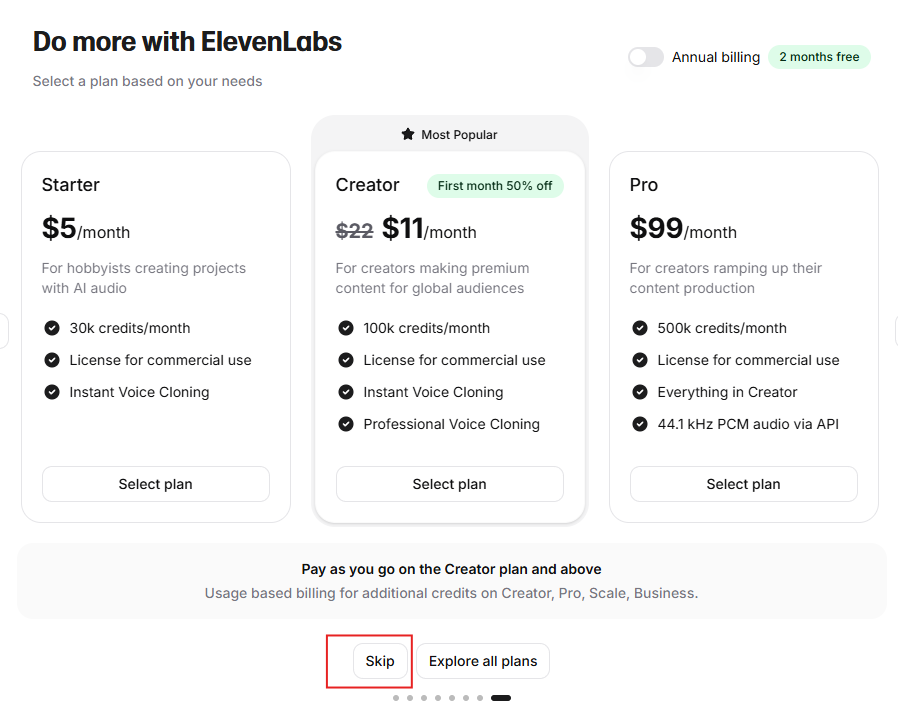Select plan for Starter tier

pyautogui.click(x=156, y=484)
